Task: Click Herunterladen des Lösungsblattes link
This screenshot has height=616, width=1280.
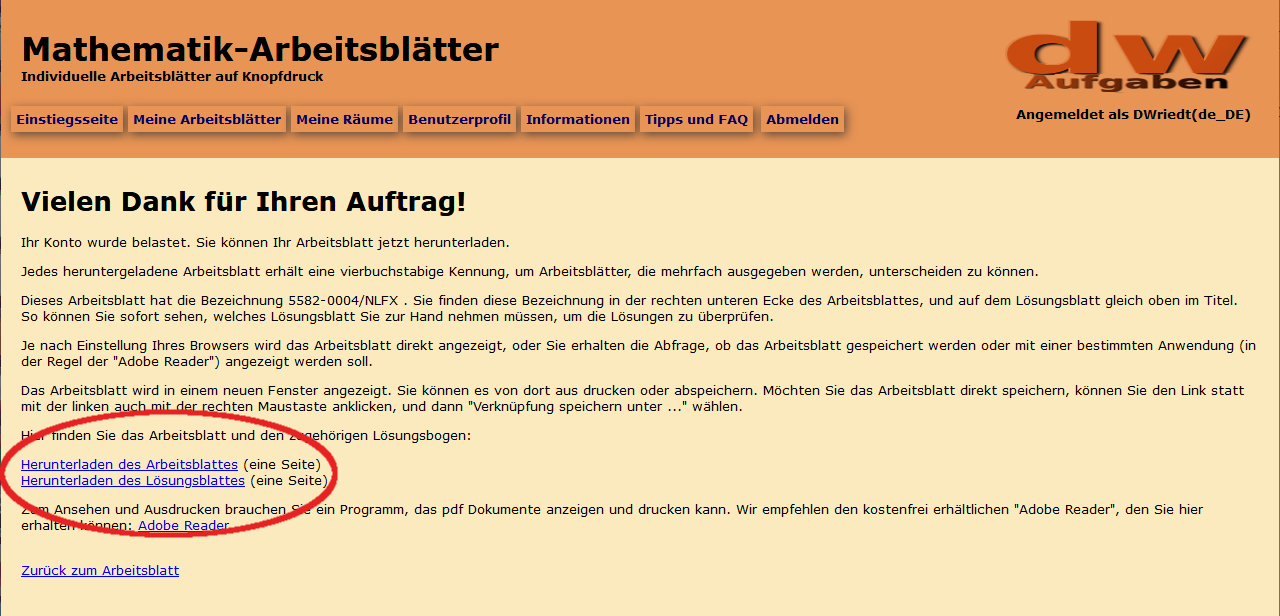Action: (133, 480)
